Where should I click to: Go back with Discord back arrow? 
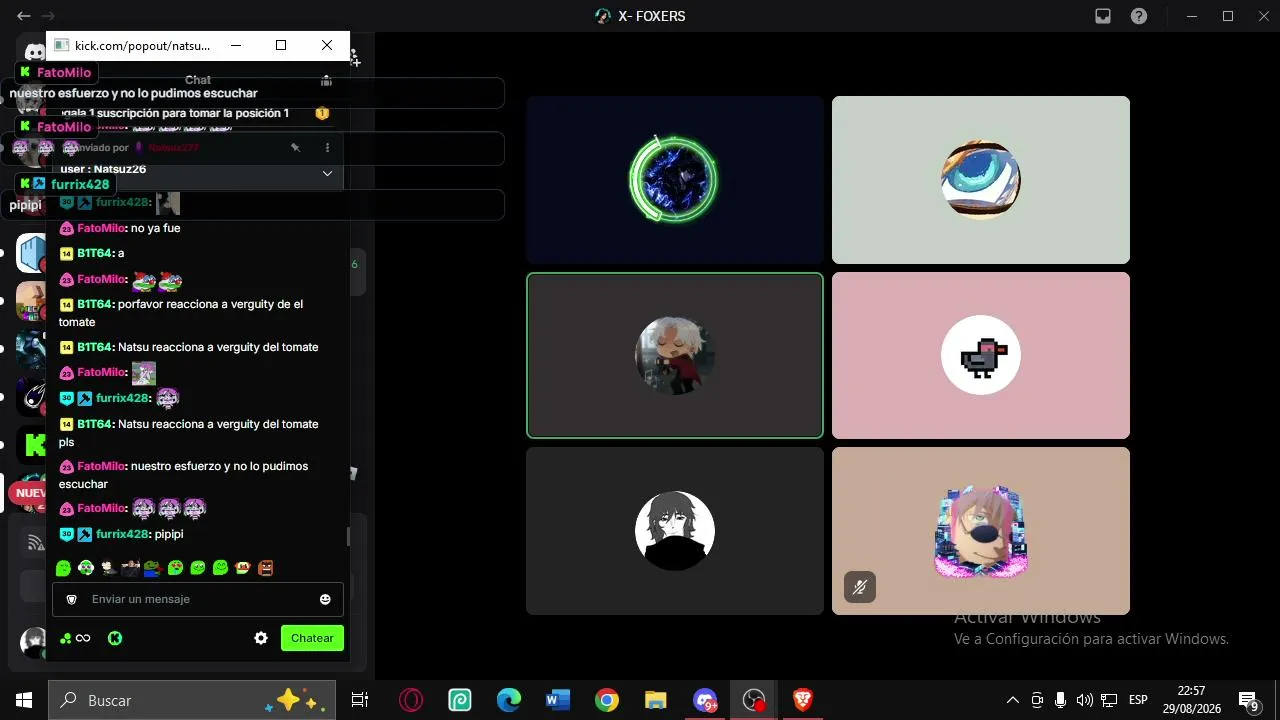click(x=24, y=16)
